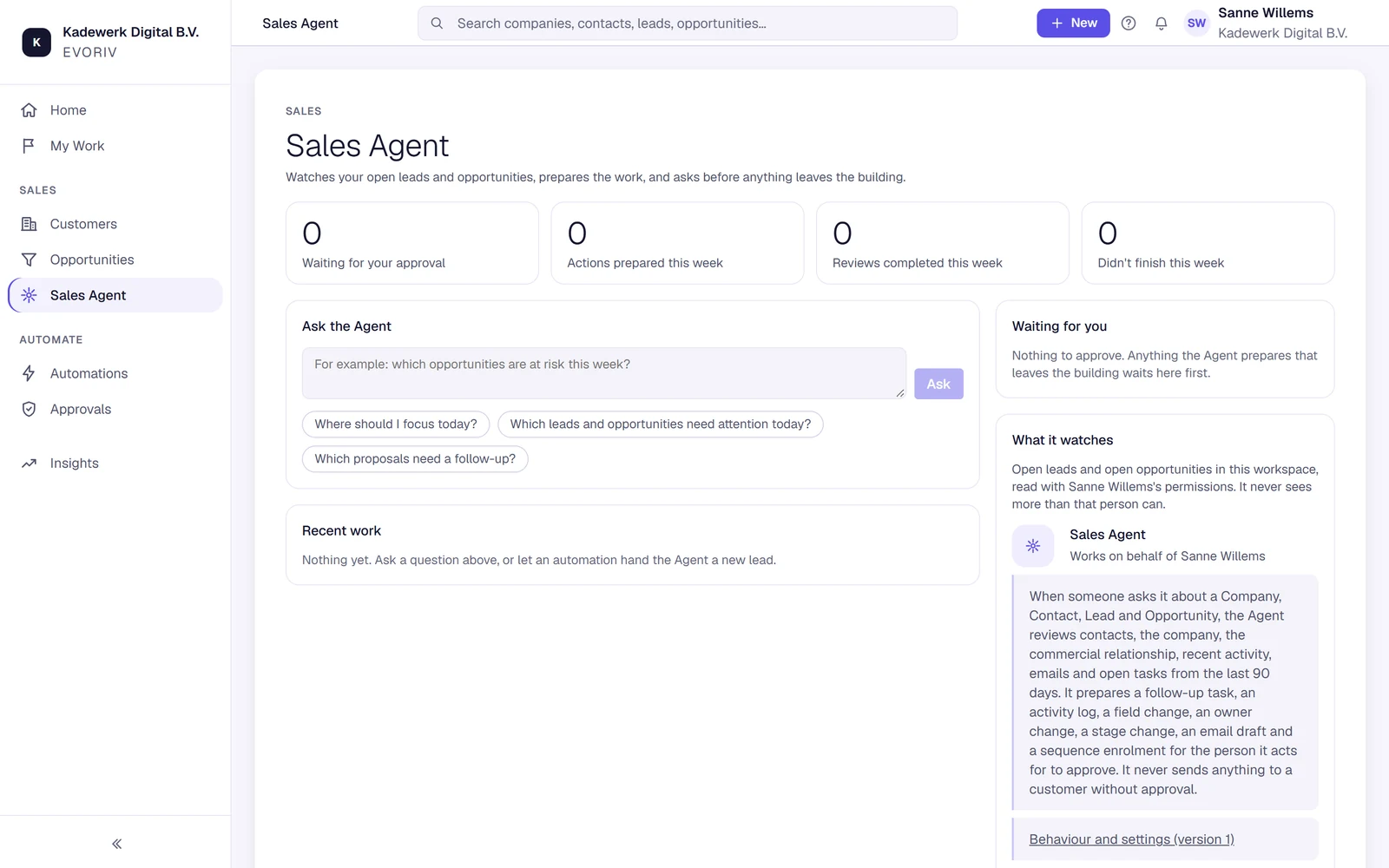Image resolution: width=1389 pixels, height=868 pixels.
Task: Open My Work page
Action: coord(115,146)
